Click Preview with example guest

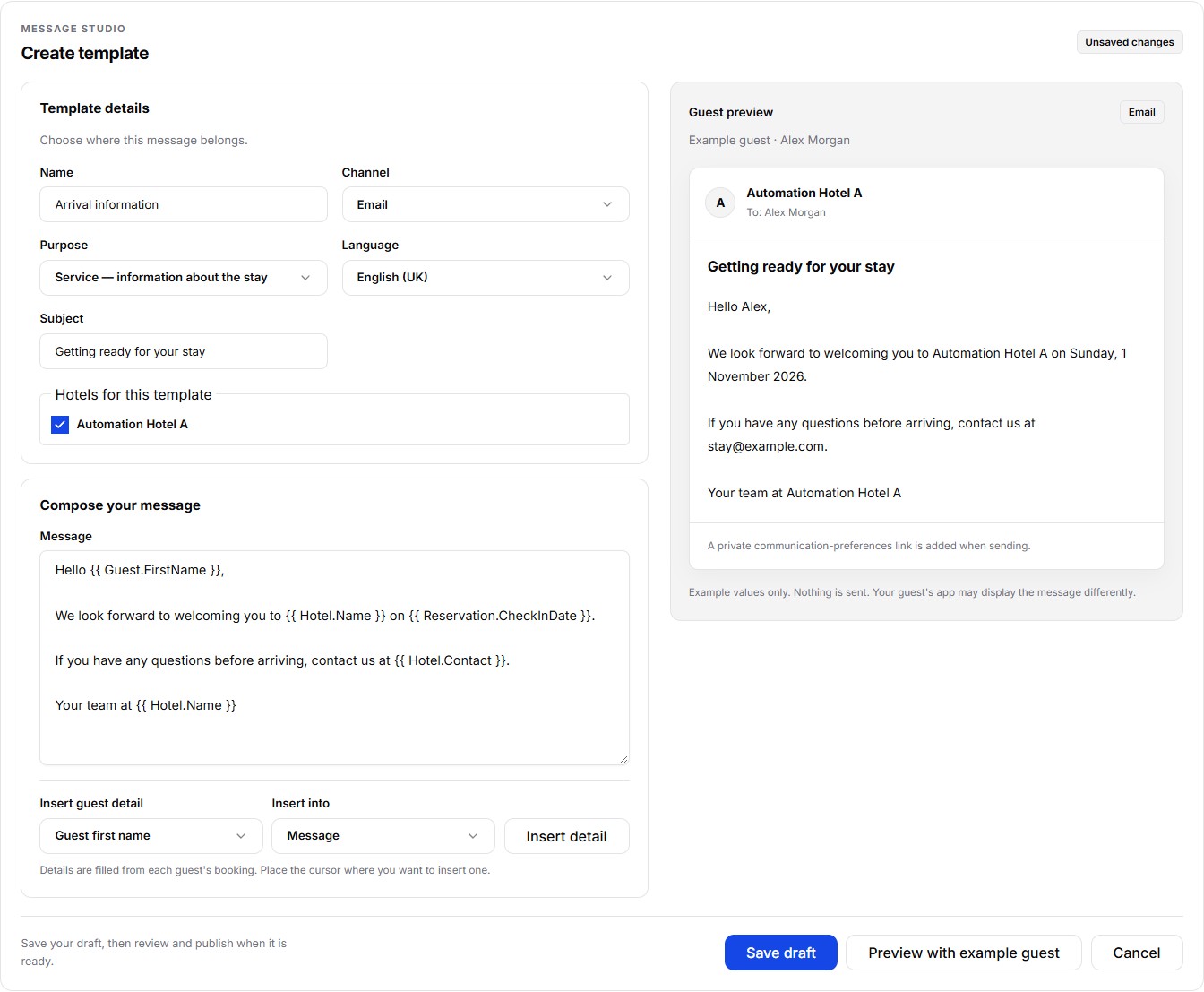(x=964, y=953)
